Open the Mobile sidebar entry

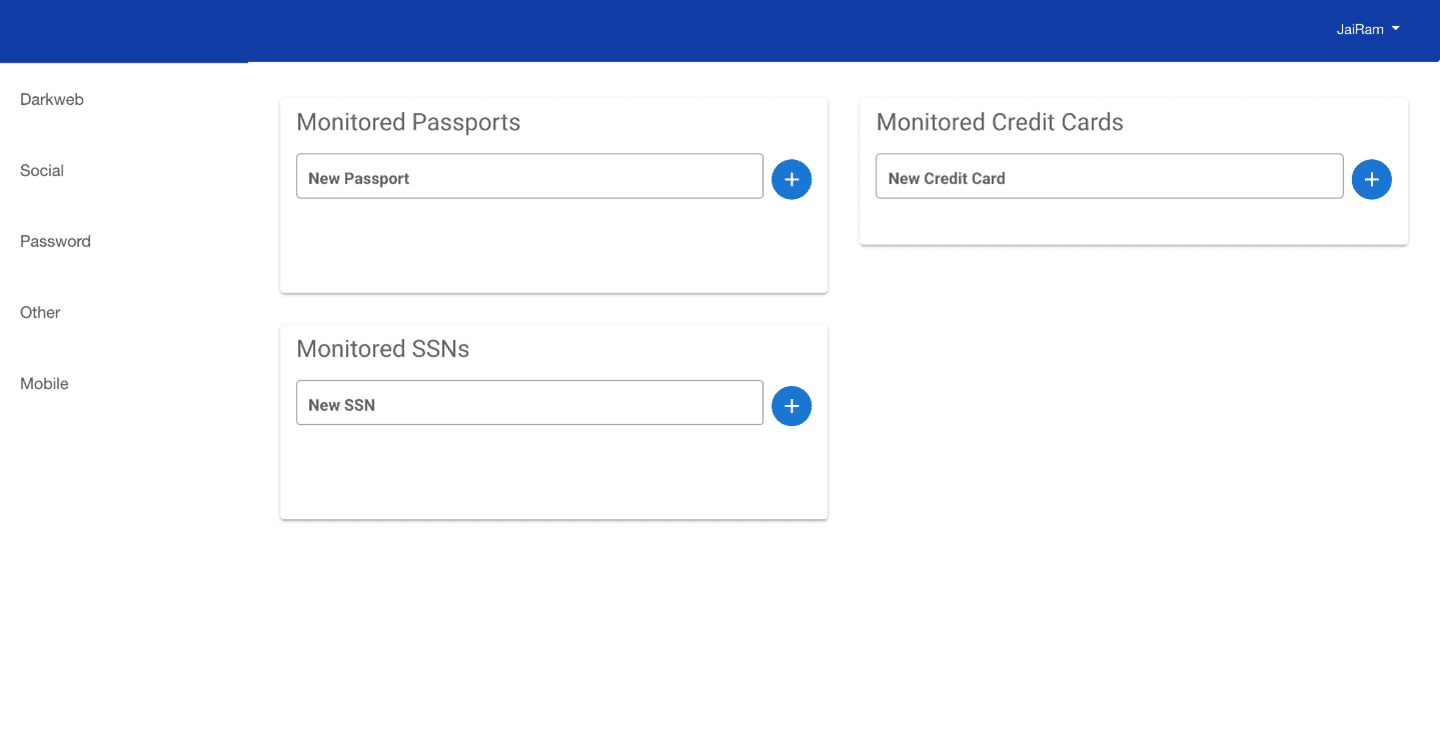coord(44,384)
